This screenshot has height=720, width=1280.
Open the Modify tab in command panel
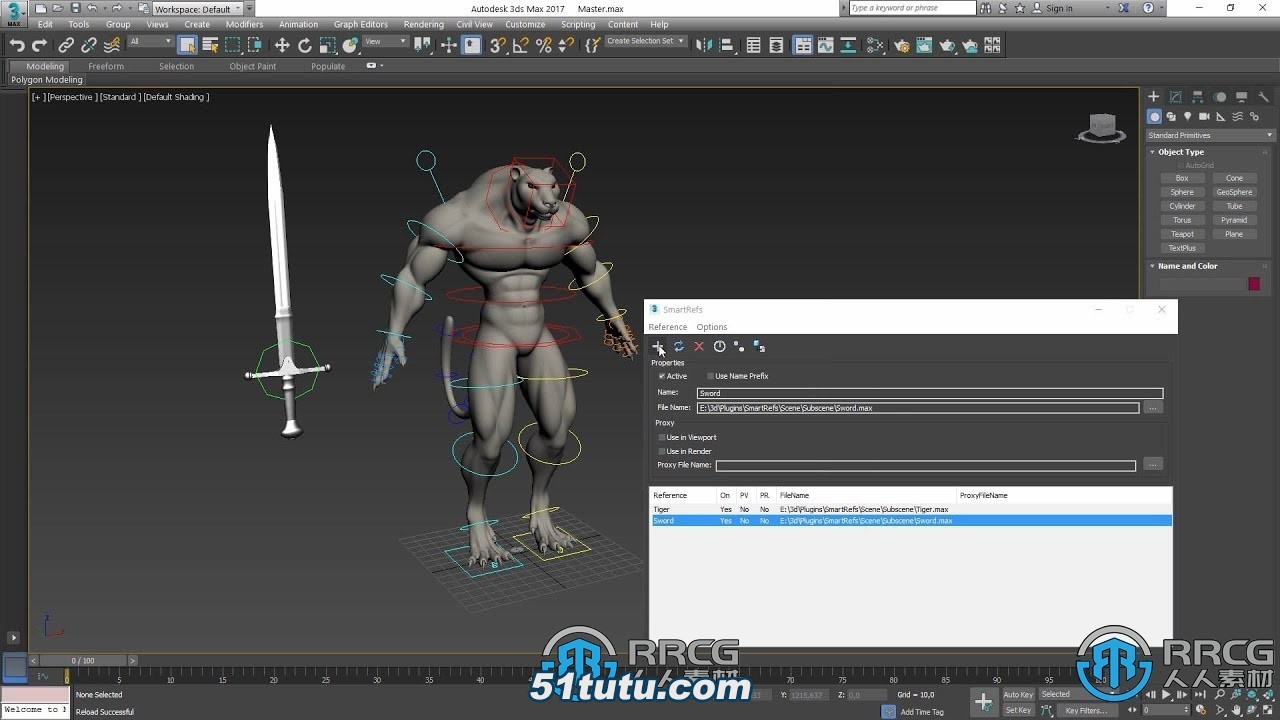(x=1175, y=97)
